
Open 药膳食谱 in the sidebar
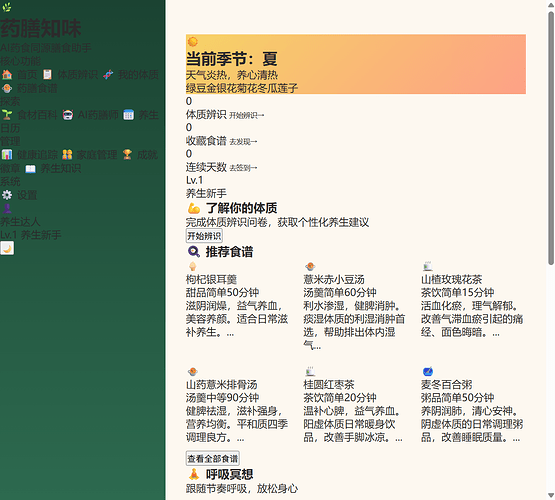point(37,88)
